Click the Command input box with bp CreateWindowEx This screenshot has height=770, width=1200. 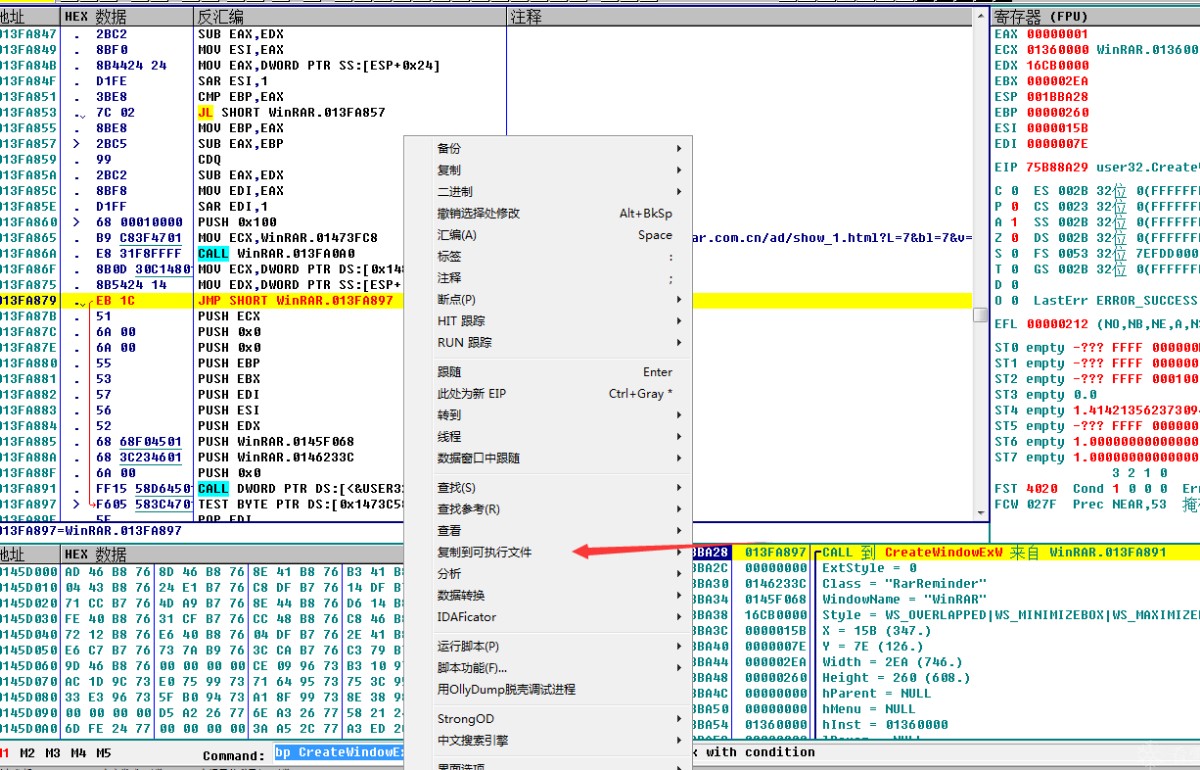[x=340, y=753]
